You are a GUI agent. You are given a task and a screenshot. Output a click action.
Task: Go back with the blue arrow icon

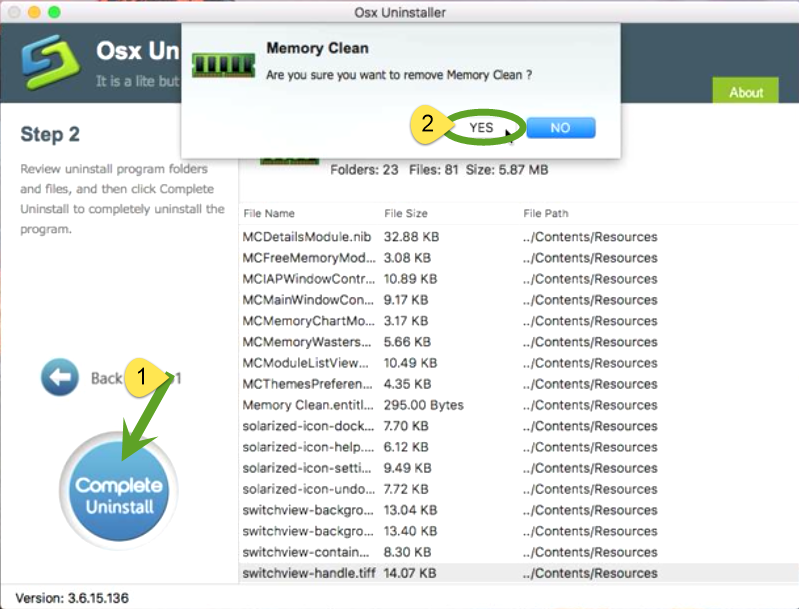tap(60, 378)
